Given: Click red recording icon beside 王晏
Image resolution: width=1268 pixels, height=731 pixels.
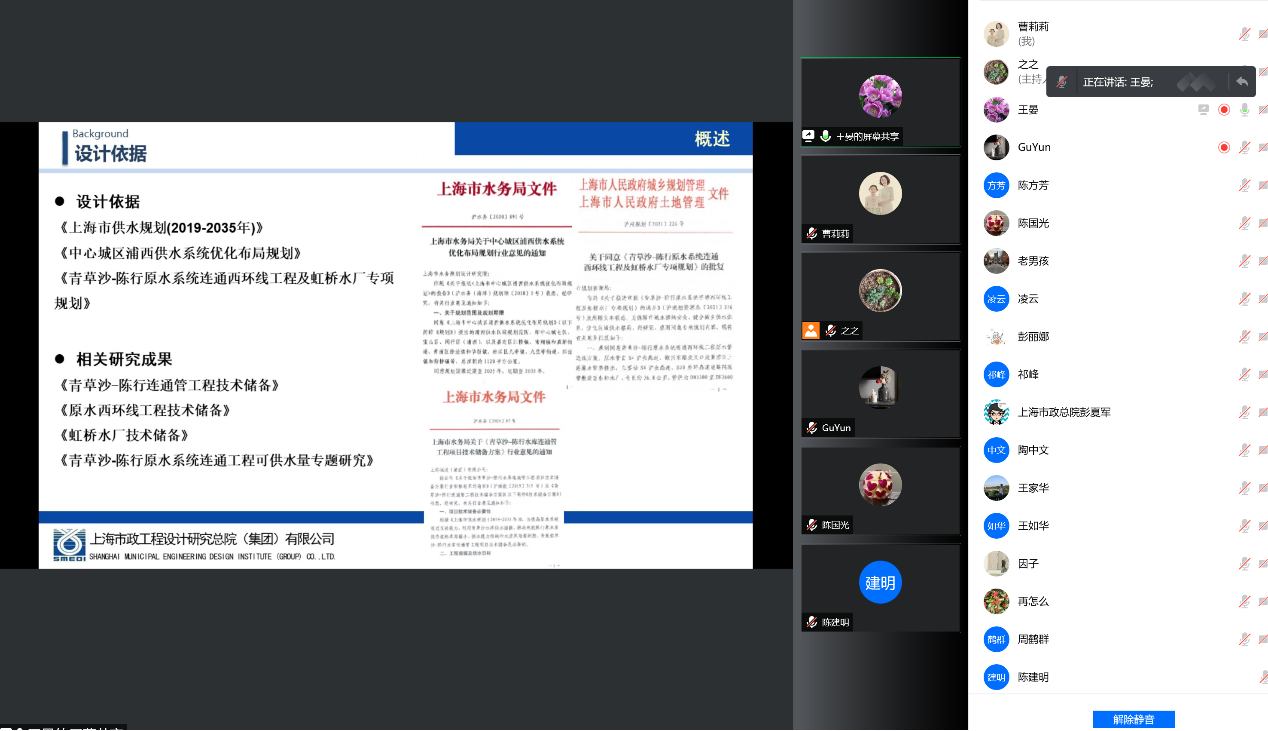Looking at the screenshot, I should click(x=1224, y=109).
